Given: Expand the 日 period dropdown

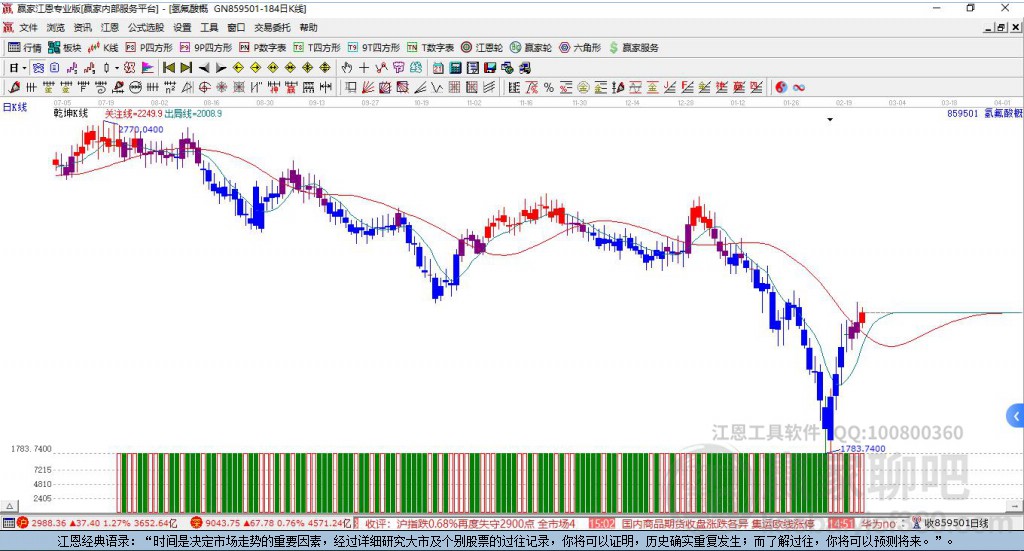Looking at the screenshot, I should [x=18, y=68].
